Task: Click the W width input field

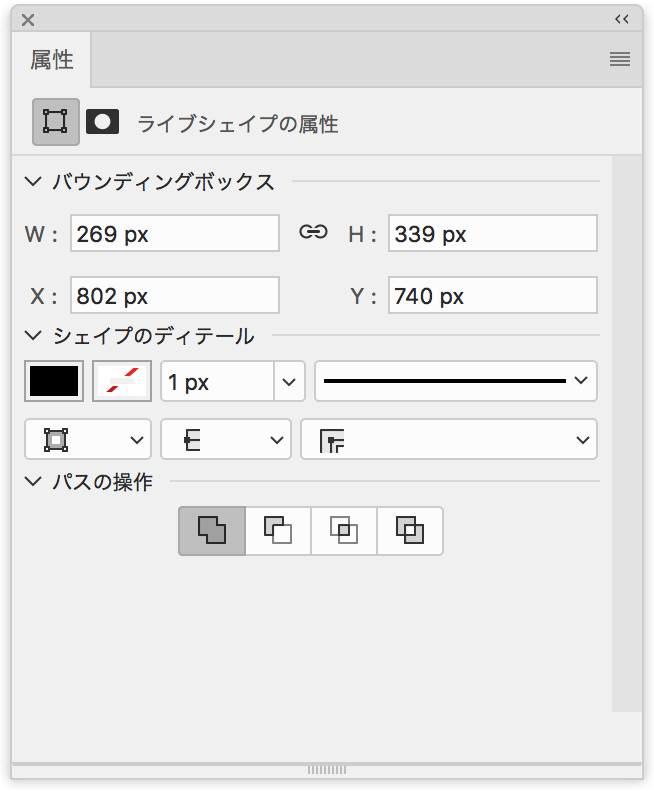Action: 175,233
